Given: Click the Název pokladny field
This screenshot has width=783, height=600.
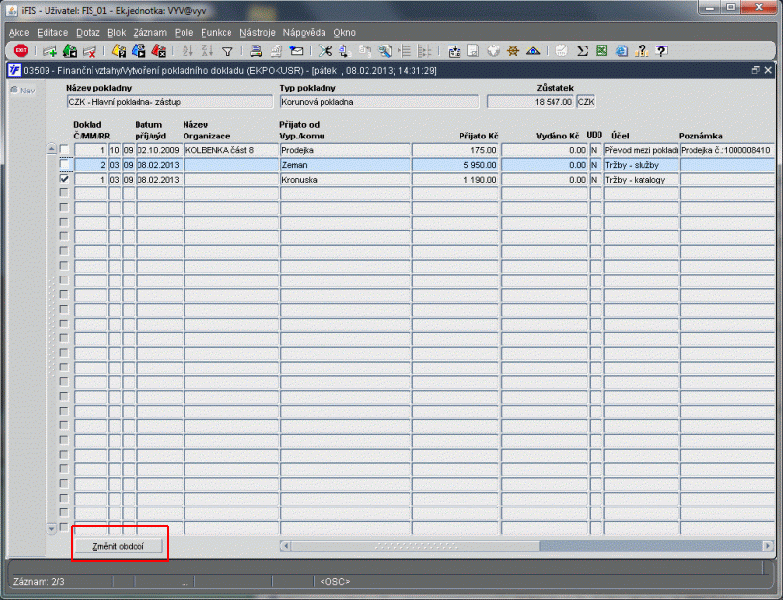Looking at the screenshot, I should tap(170, 102).
